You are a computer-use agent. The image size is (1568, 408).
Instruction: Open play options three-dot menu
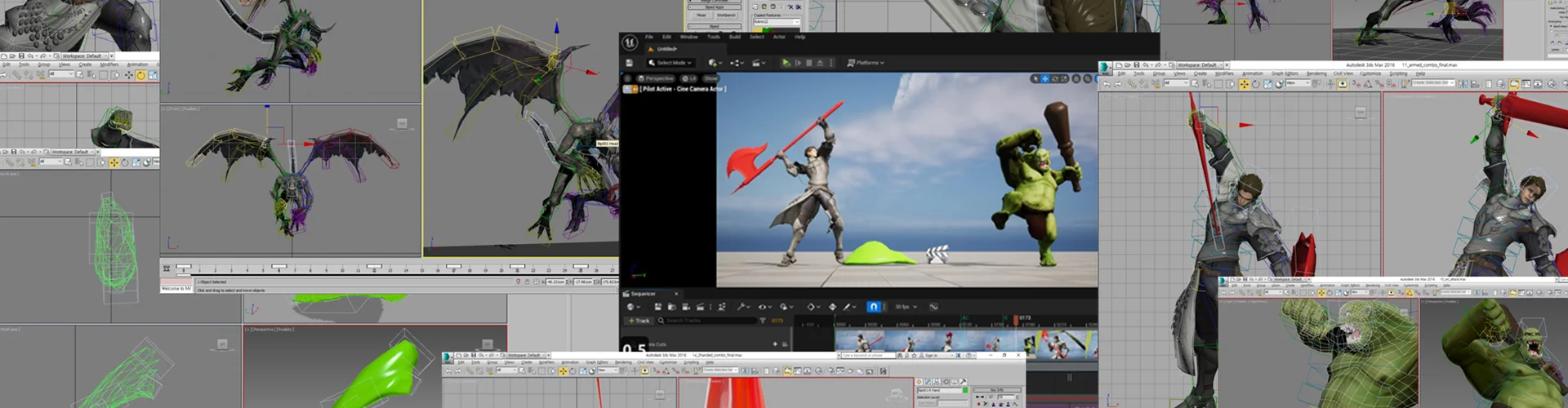(x=831, y=63)
